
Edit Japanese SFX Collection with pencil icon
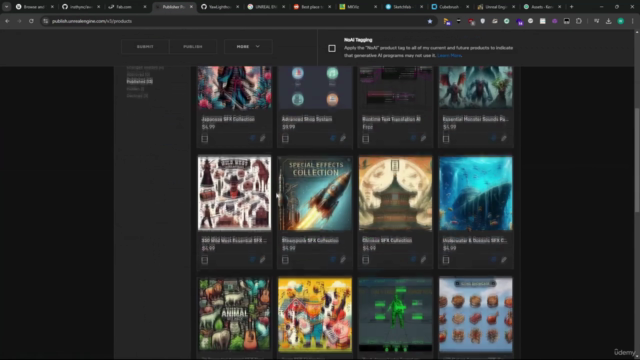262,138
